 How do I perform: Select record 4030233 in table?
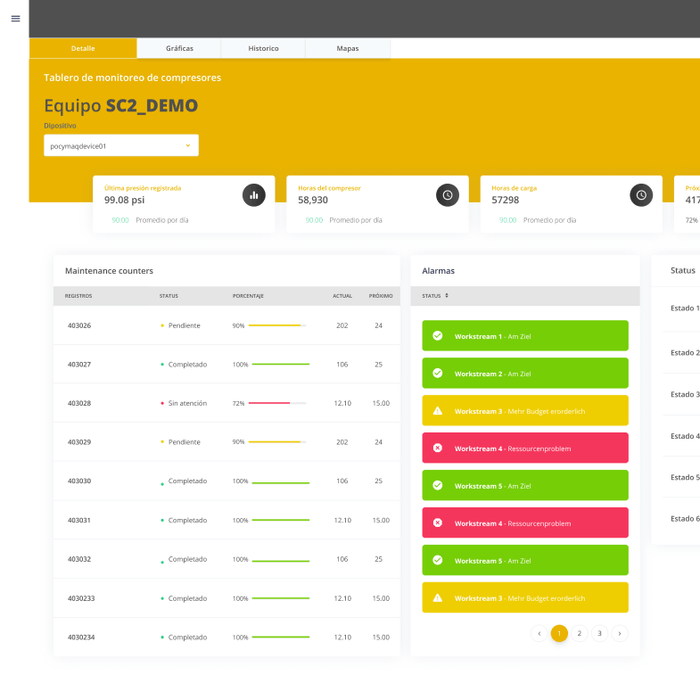(x=227, y=598)
